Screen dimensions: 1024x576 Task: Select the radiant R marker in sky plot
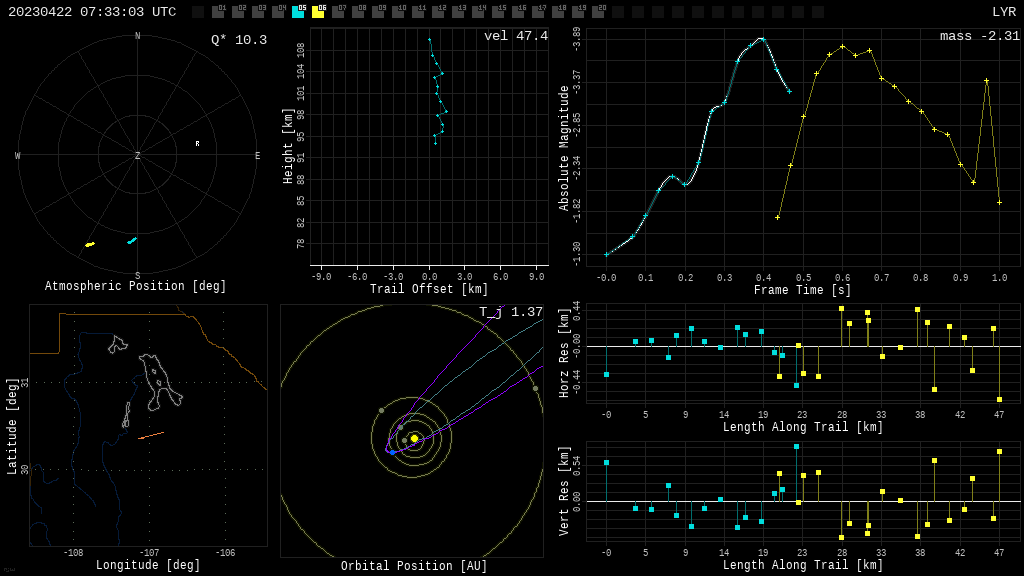point(197,144)
